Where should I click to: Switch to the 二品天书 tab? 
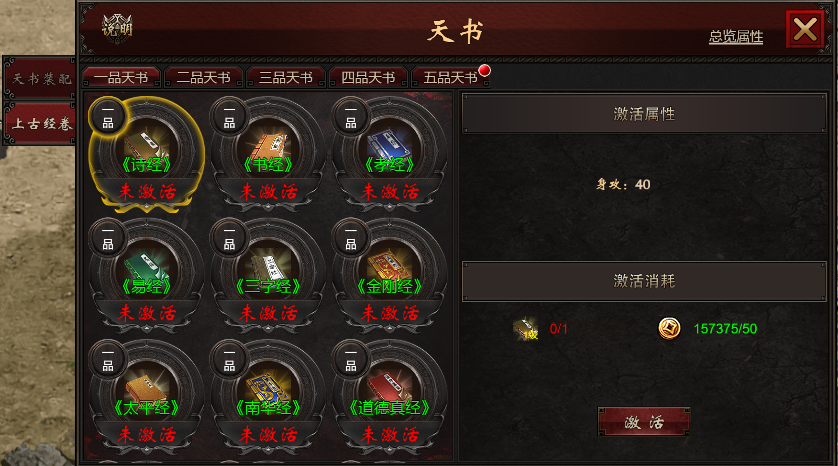[x=204, y=77]
